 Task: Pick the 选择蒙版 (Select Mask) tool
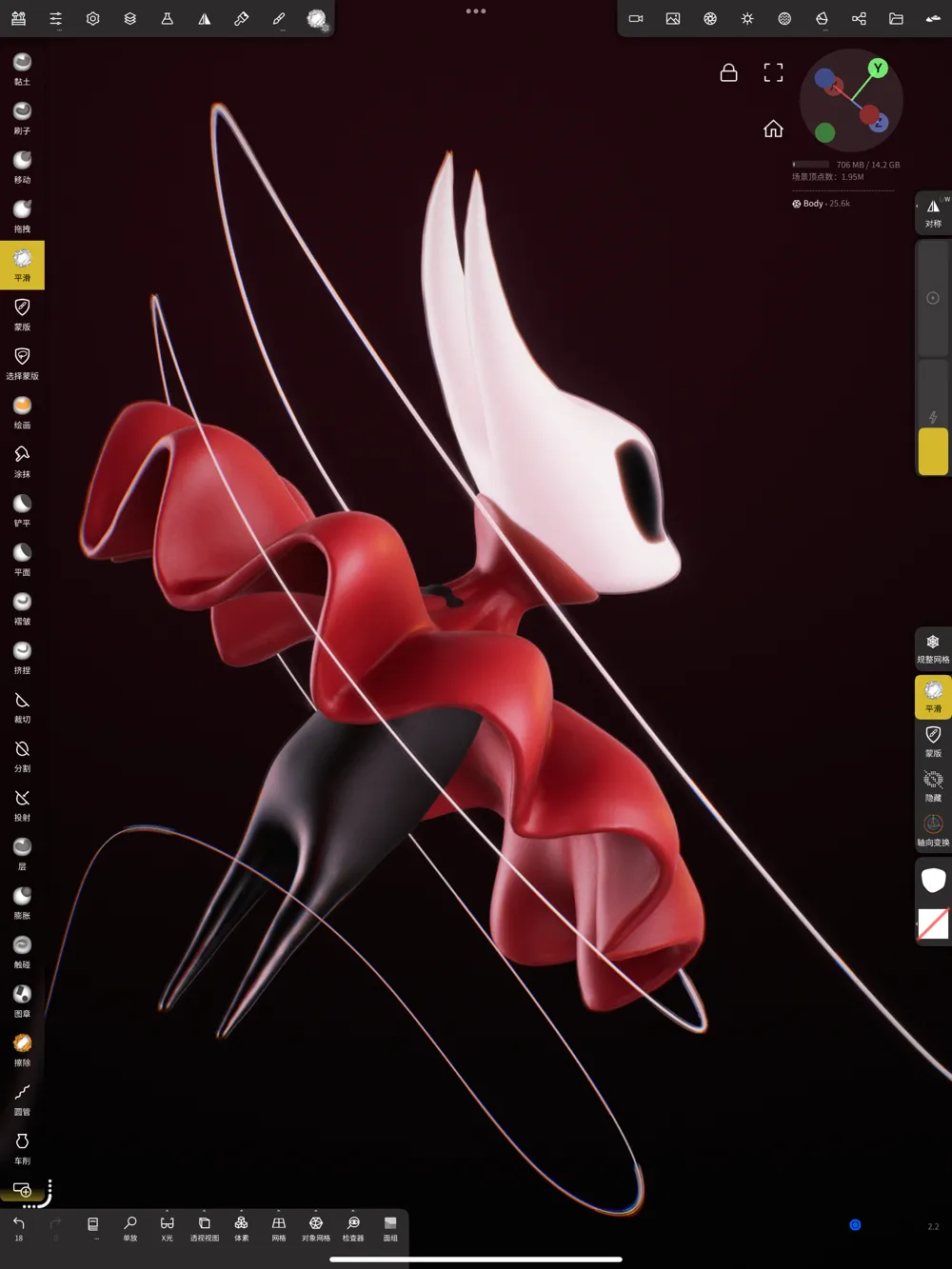pos(22,363)
